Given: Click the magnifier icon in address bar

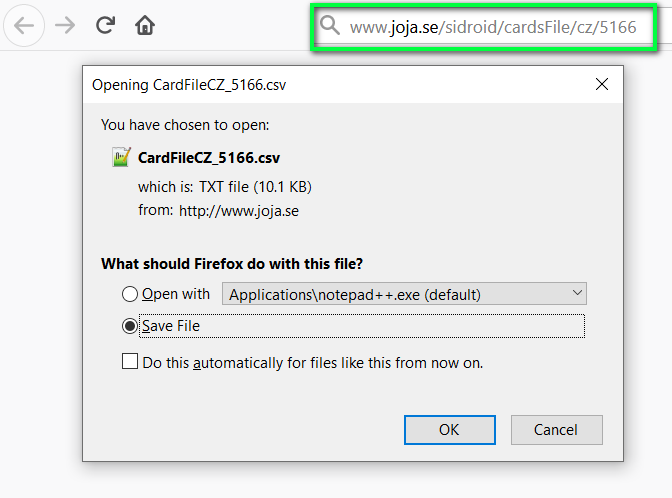Looking at the screenshot, I should point(330,27).
